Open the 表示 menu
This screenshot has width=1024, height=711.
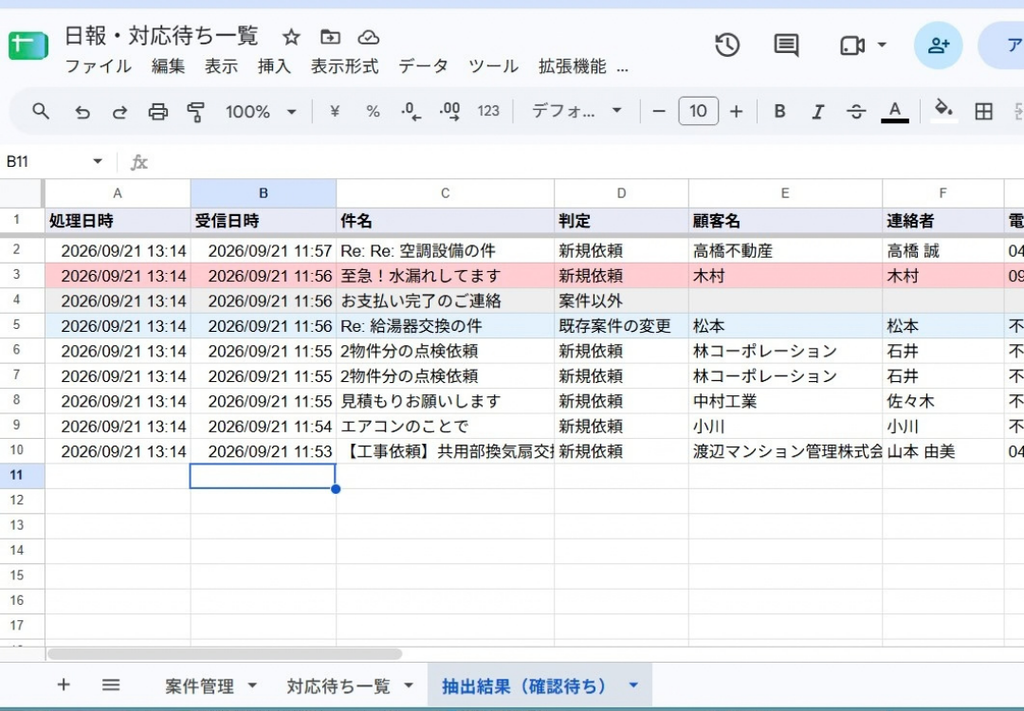coord(221,67)
